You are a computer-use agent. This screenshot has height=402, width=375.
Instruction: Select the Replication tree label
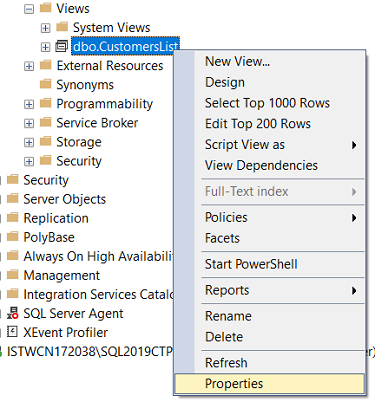[56, 218]
